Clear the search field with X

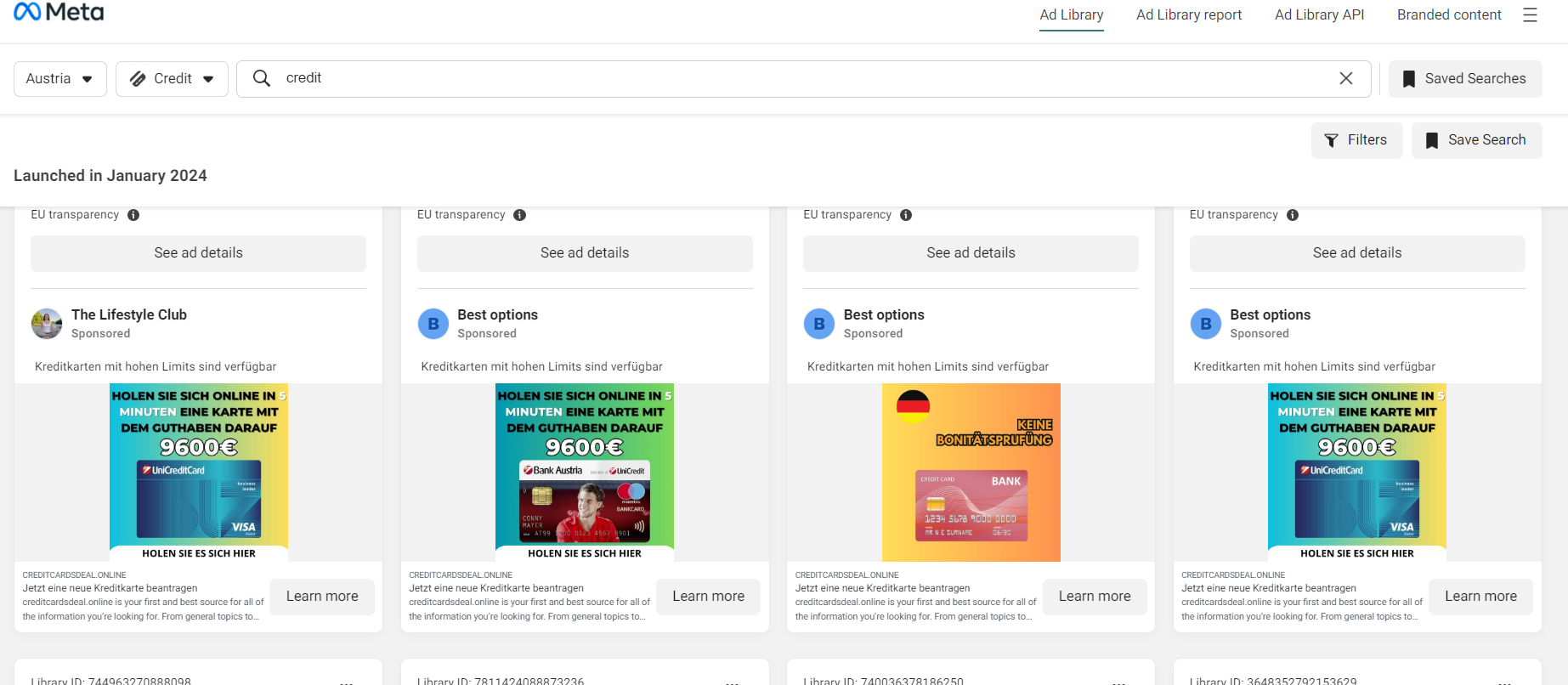pyautogui.click(x=1346, y=78)
